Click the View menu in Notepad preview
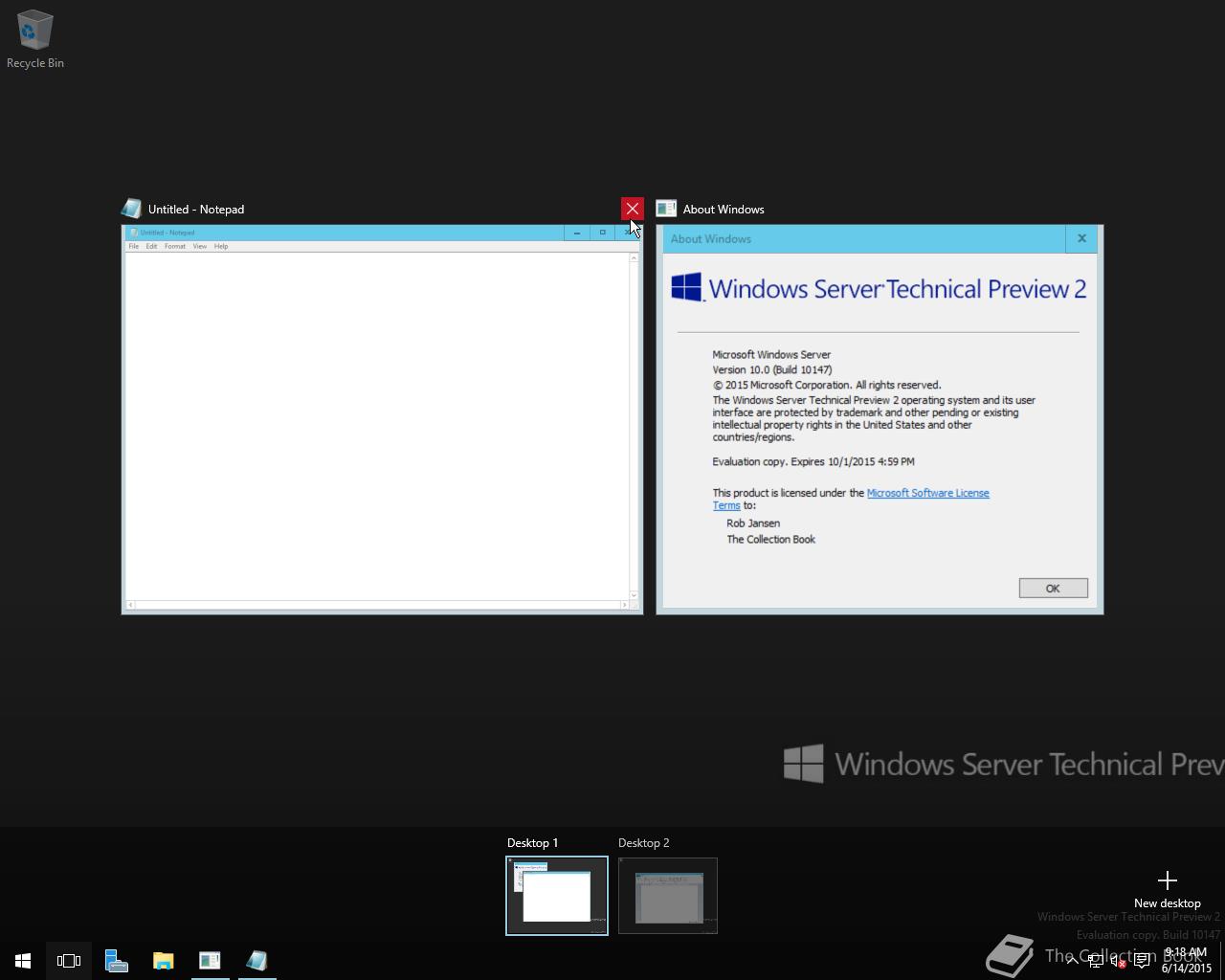 tap(199, 246)
